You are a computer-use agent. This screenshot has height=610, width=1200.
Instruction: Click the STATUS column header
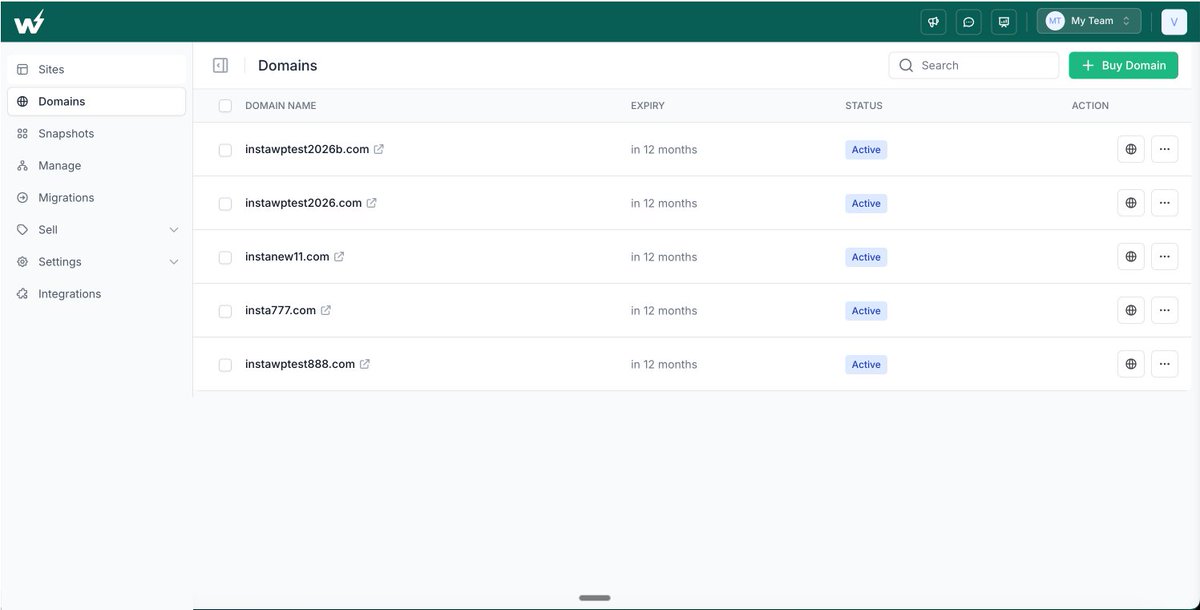(x=864, y=105)
